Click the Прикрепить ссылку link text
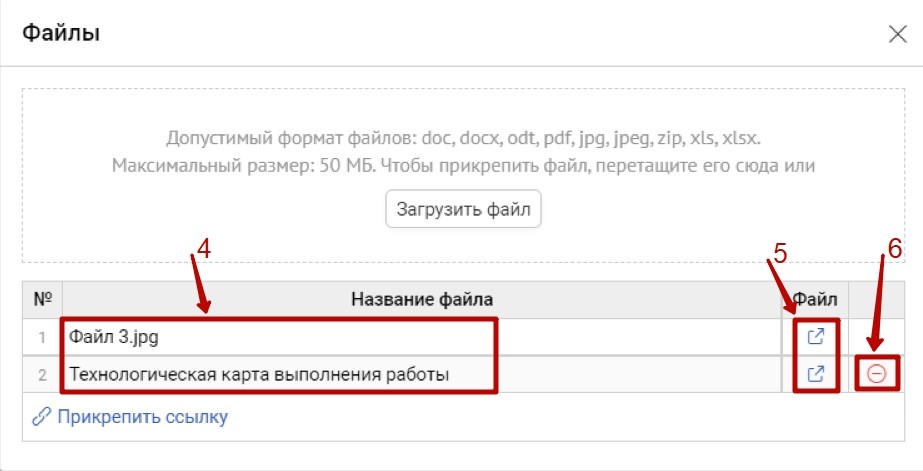 coord(142,417)
